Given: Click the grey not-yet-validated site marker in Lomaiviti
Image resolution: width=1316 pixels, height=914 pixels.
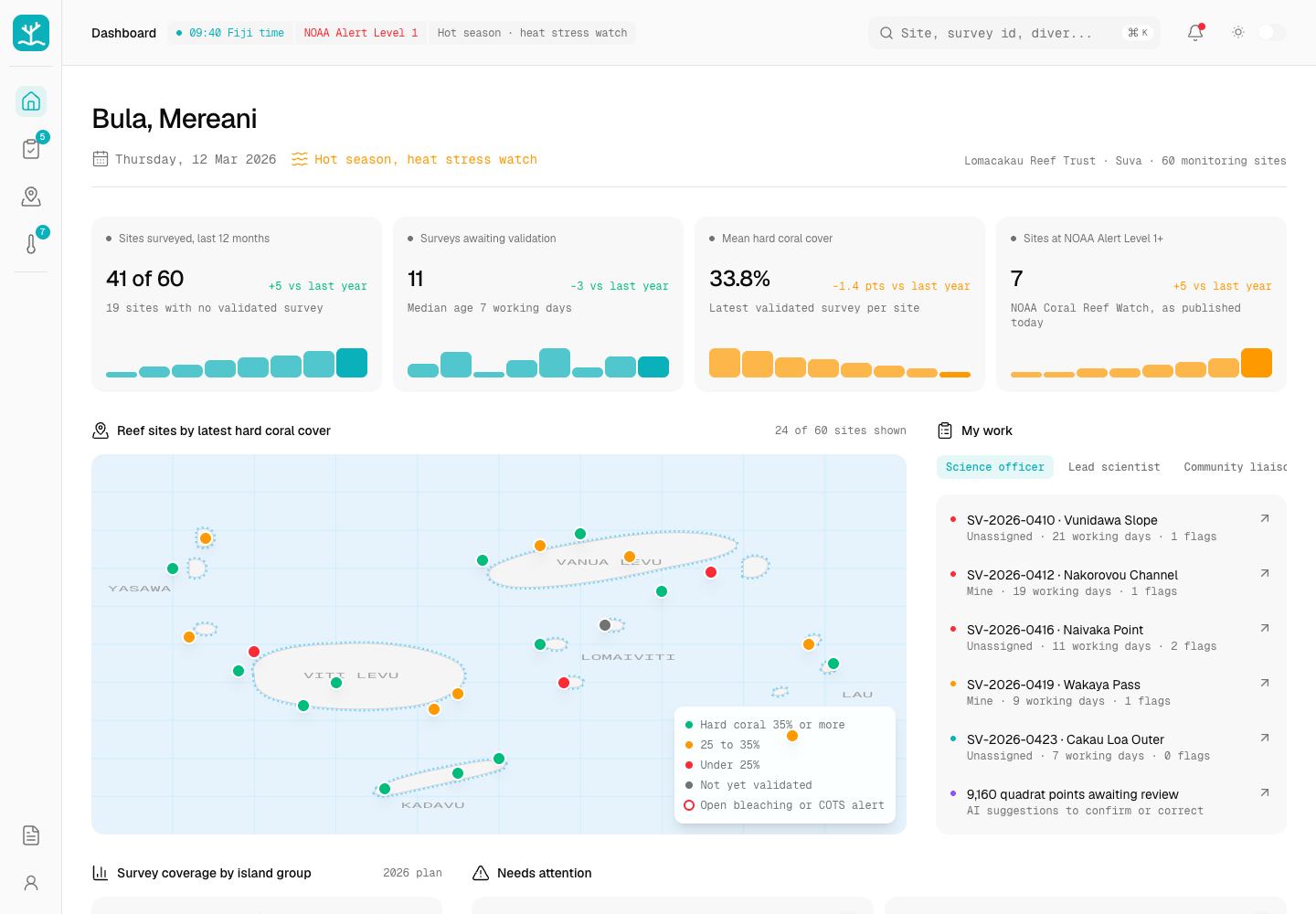Looking at the screenshot, I should 605,625.
